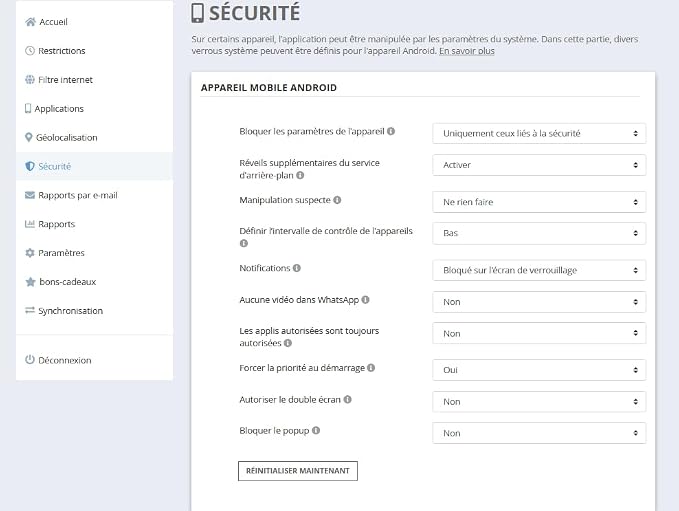This screenshot has height=511, width=679.
Task: Open the Bloquer les paramètres de l'appareil dropdown
Action: [539, 133]
